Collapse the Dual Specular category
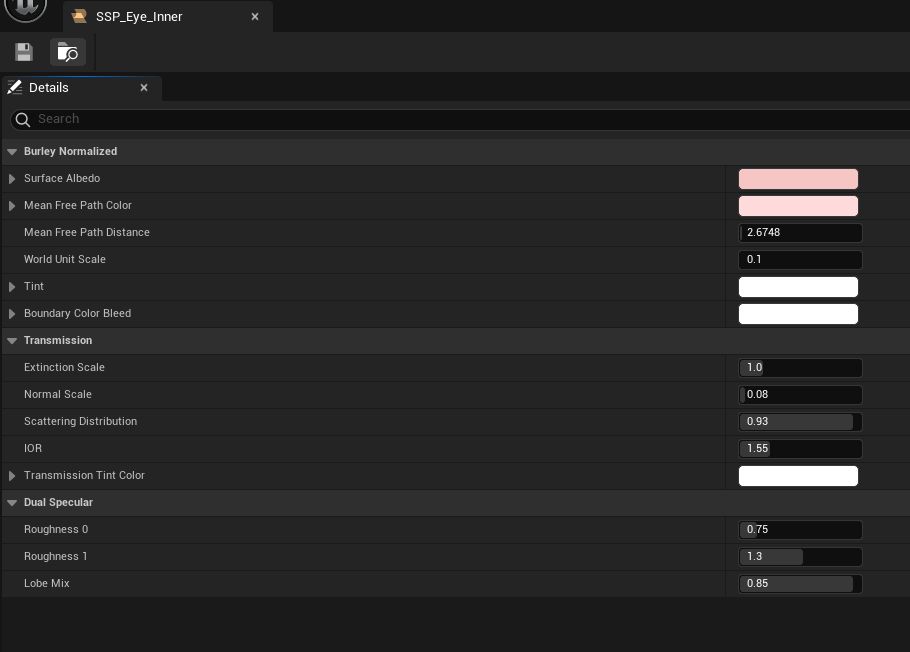 (12, 503)
